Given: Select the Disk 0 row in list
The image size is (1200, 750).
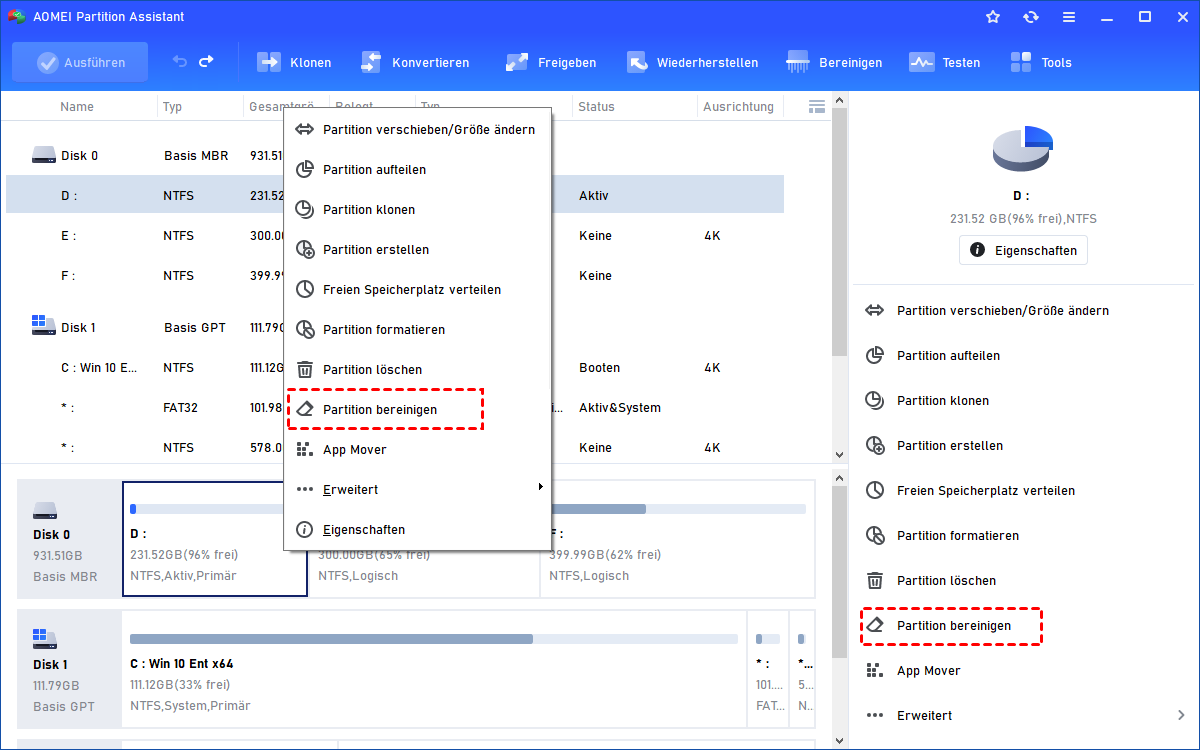Looking at the screenshot, I should coord(395,156).
